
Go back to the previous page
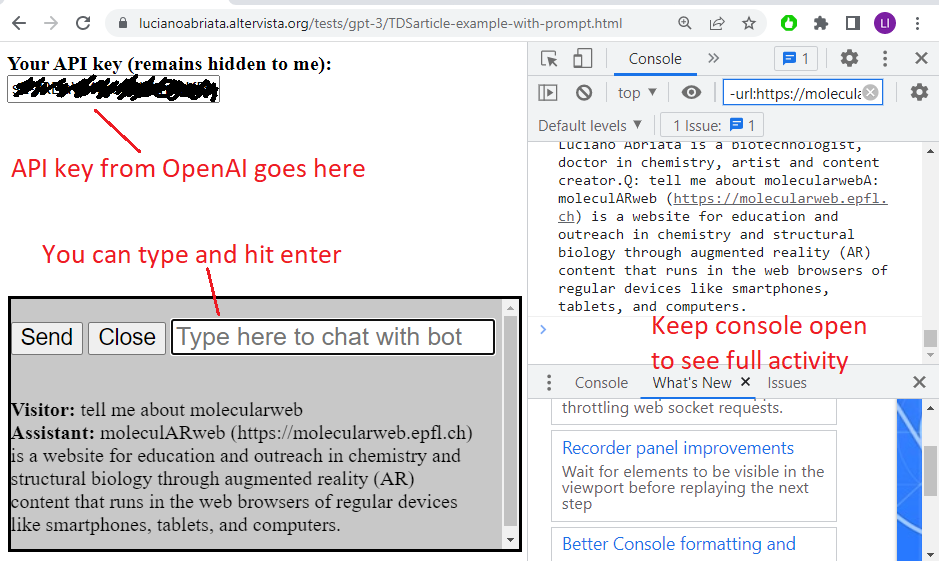[19, 23]
